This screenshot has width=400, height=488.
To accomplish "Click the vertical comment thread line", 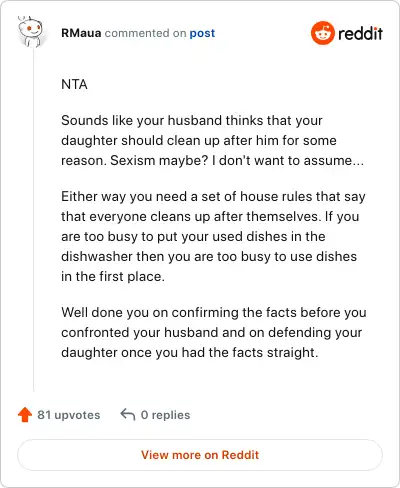I will (34, 220).
